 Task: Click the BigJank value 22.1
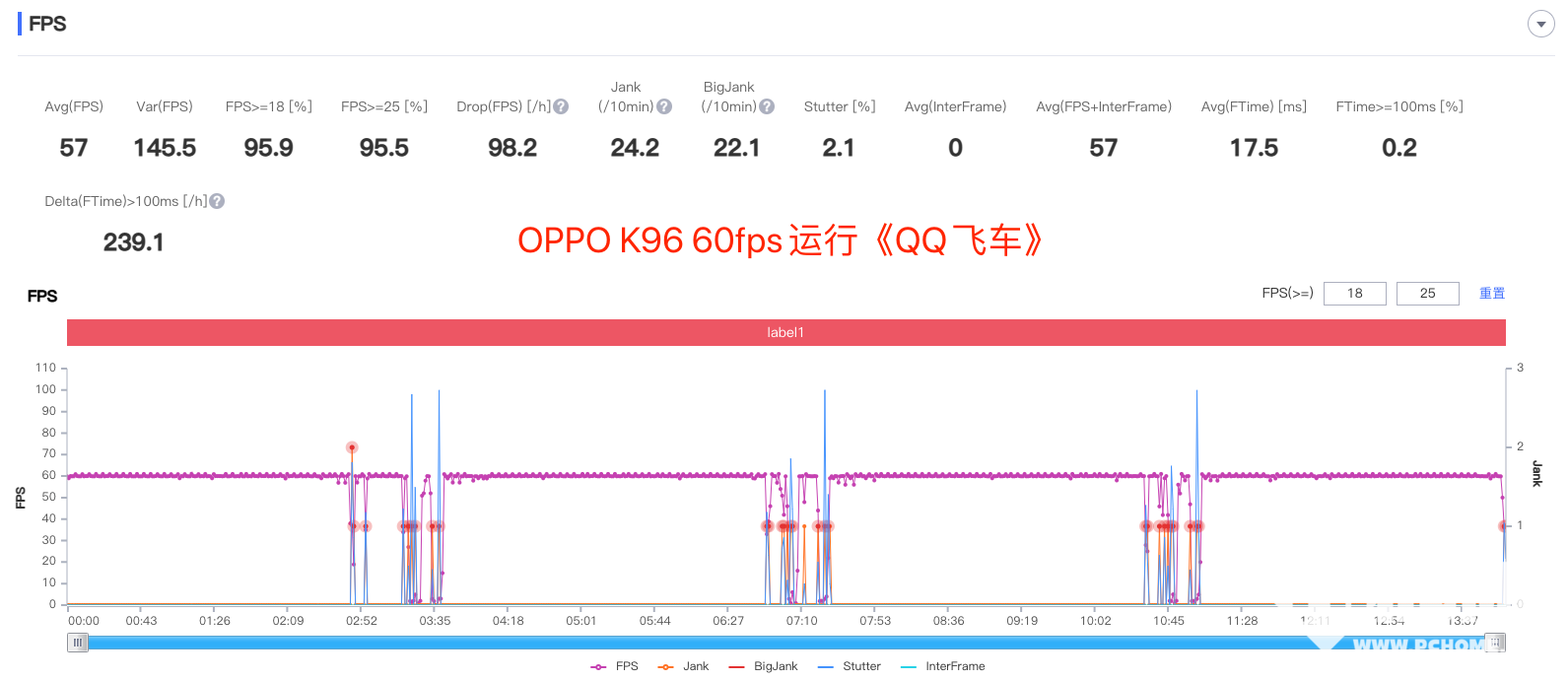[x=737, y=148]
